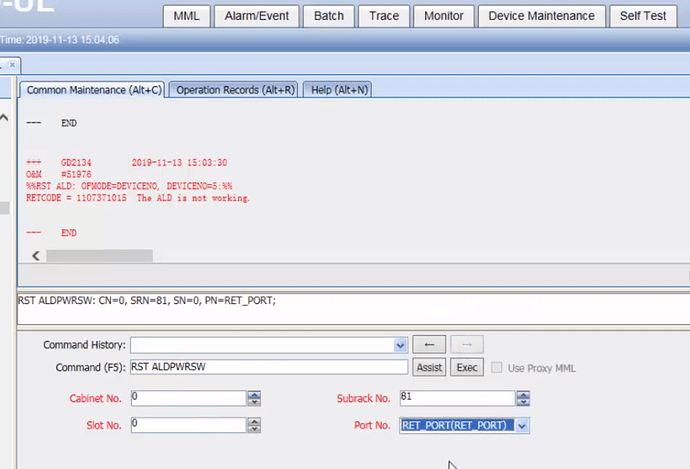
Task: Click the Subrack No. input field
Action: pos(457,398)
